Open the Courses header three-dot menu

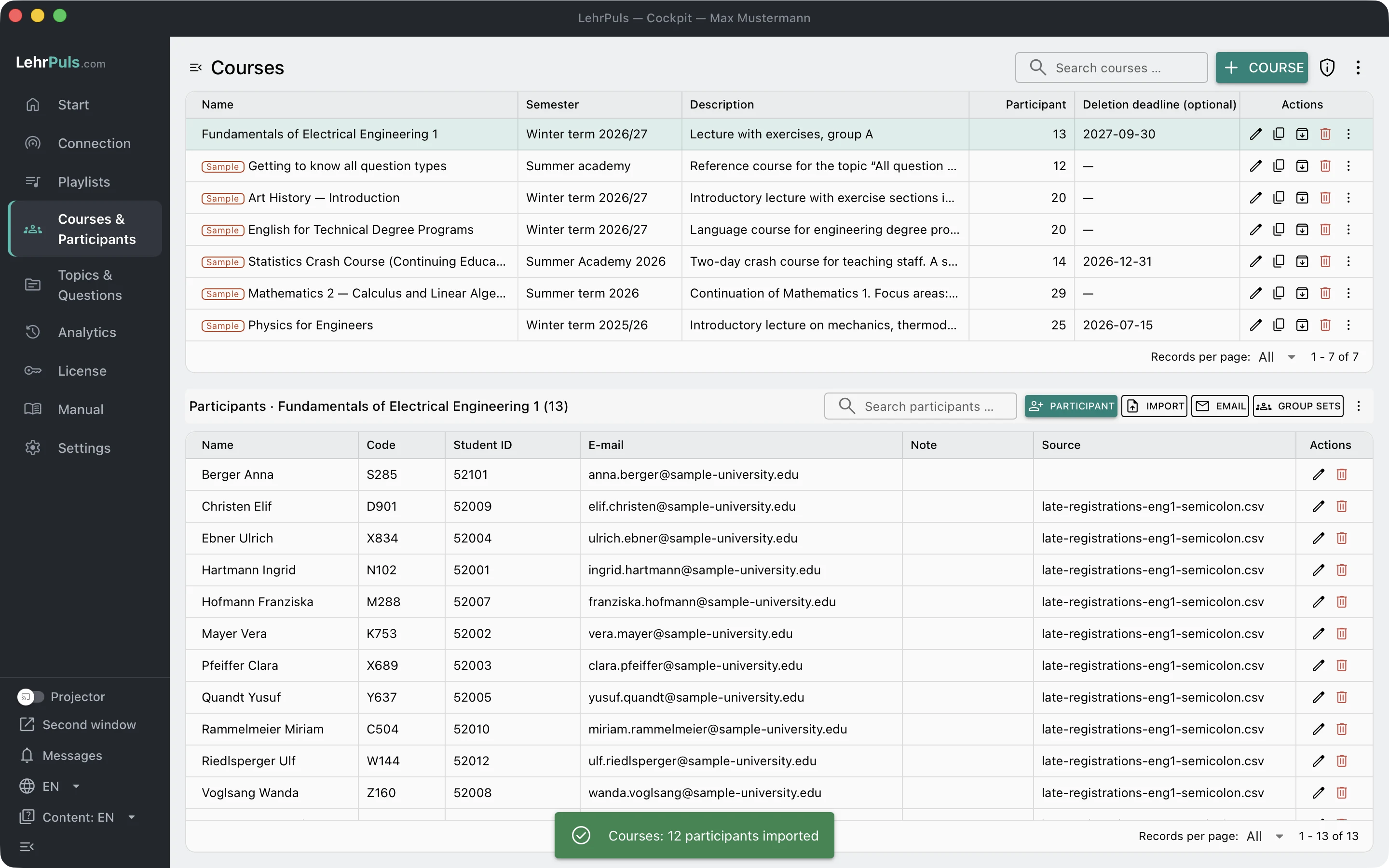pos(1358,68)
